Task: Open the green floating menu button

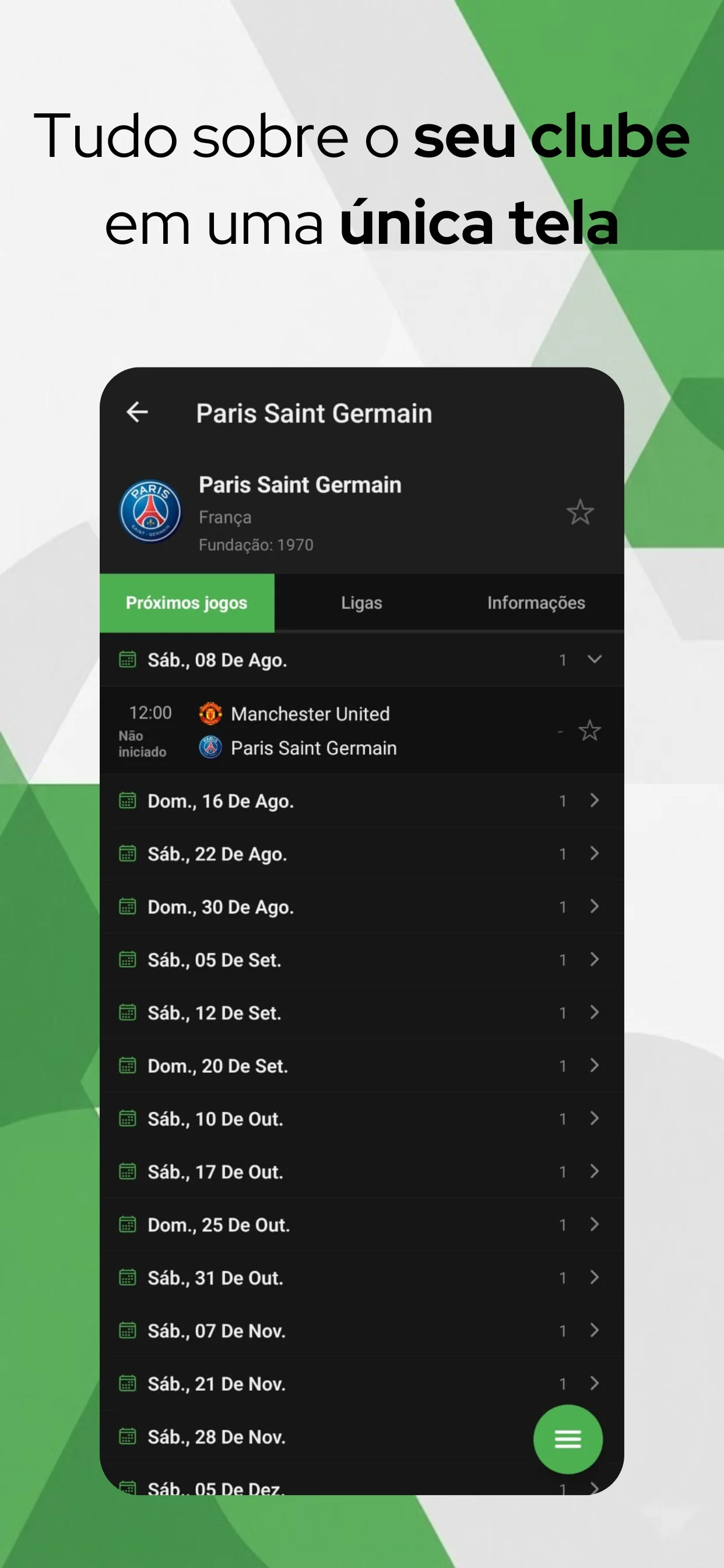Action: tap(568, 1439)
